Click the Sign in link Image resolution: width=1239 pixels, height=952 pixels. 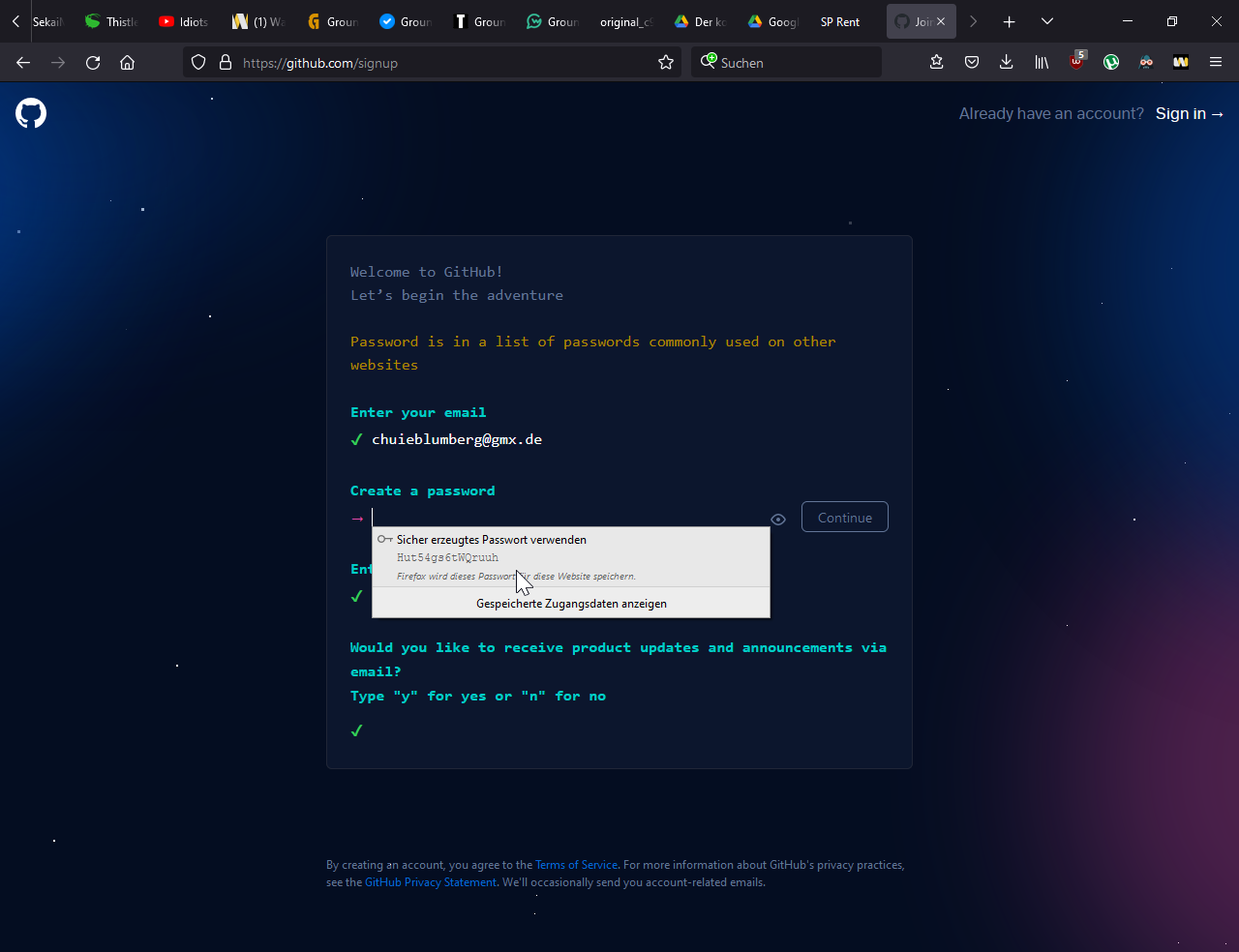(x=1190, y=113)
